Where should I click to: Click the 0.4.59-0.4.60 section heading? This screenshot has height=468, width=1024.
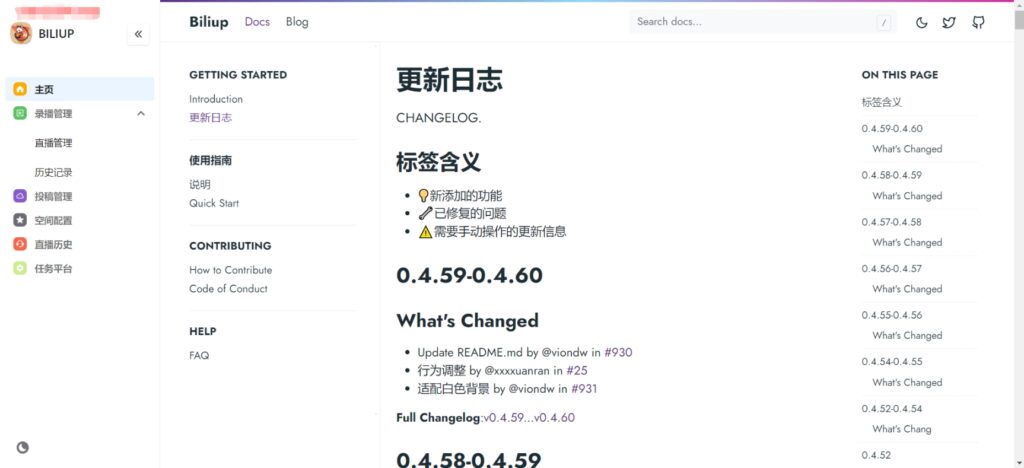tap(470, 275)
